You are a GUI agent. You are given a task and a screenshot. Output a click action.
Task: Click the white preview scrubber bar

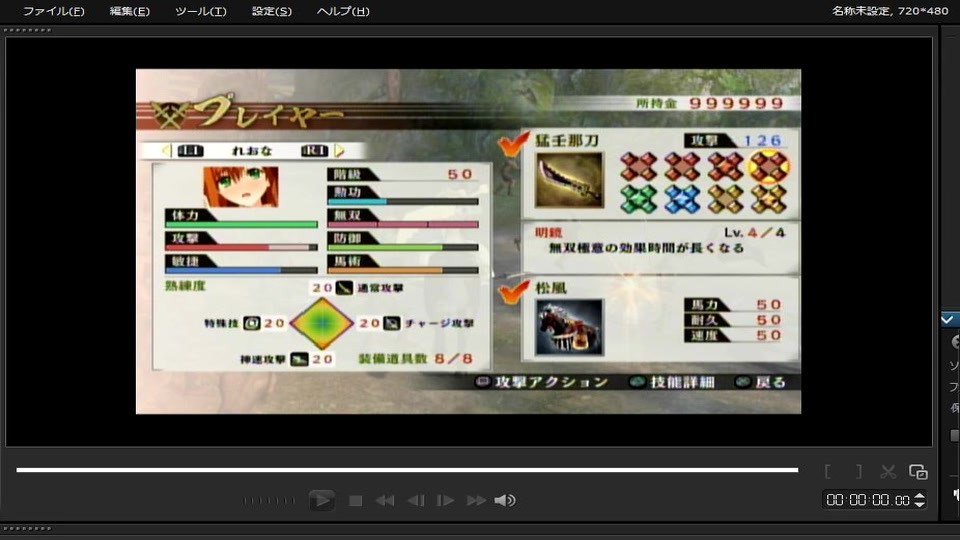(x=407, y=470)
